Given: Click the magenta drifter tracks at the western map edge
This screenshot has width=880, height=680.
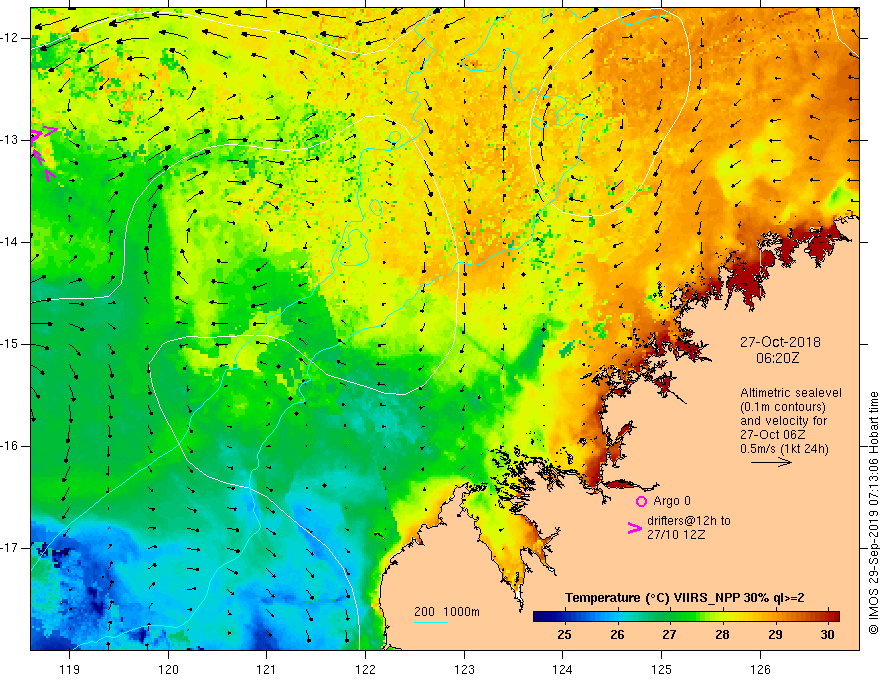Looking at the screenshot, I should (43, 153).
